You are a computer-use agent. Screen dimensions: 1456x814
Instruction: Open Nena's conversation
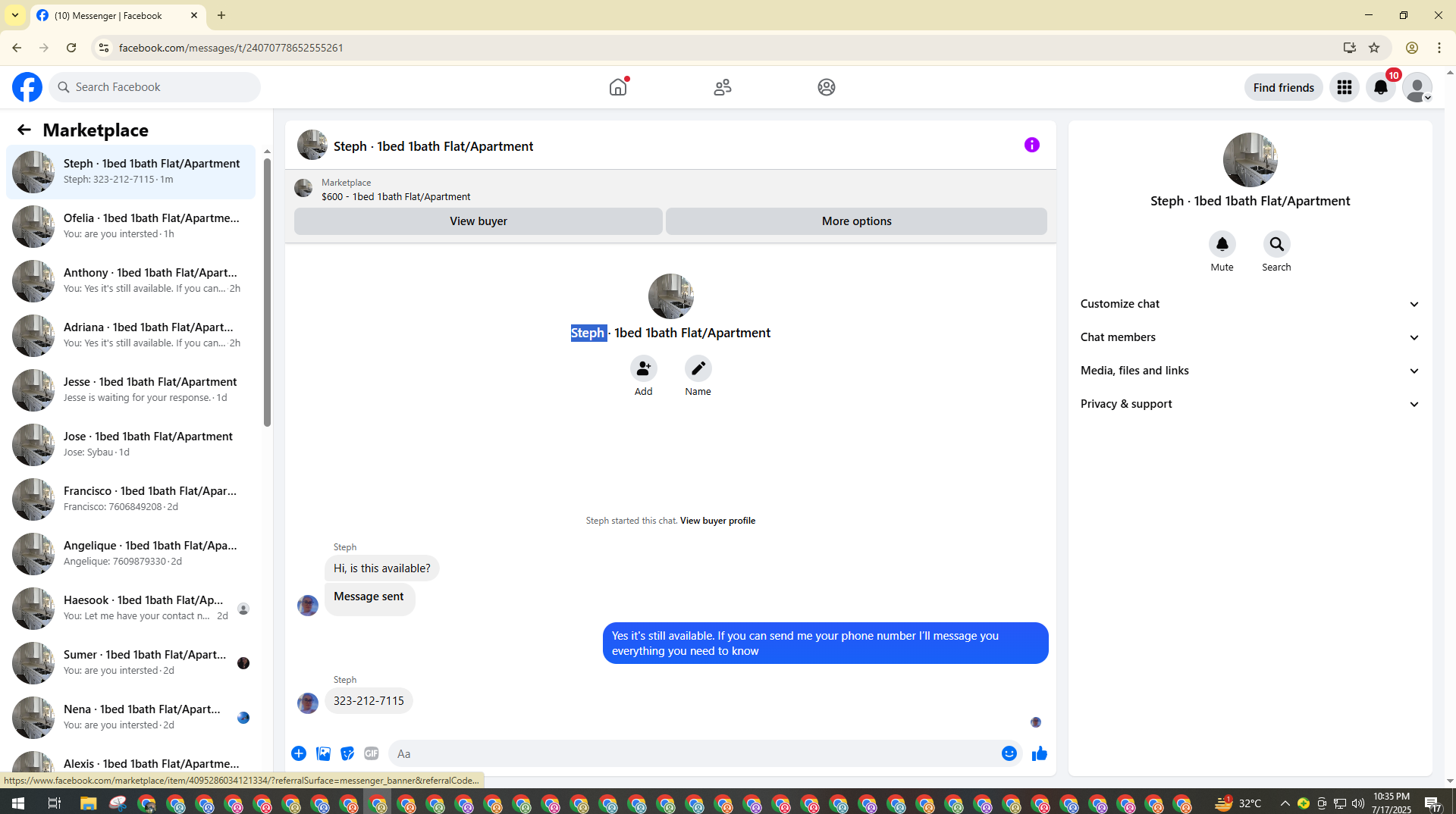[x=130, y=717]
